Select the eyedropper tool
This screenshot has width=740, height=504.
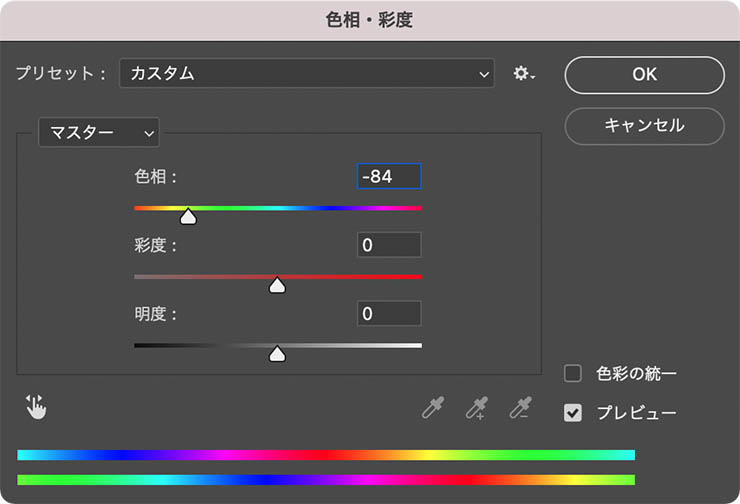432,407
